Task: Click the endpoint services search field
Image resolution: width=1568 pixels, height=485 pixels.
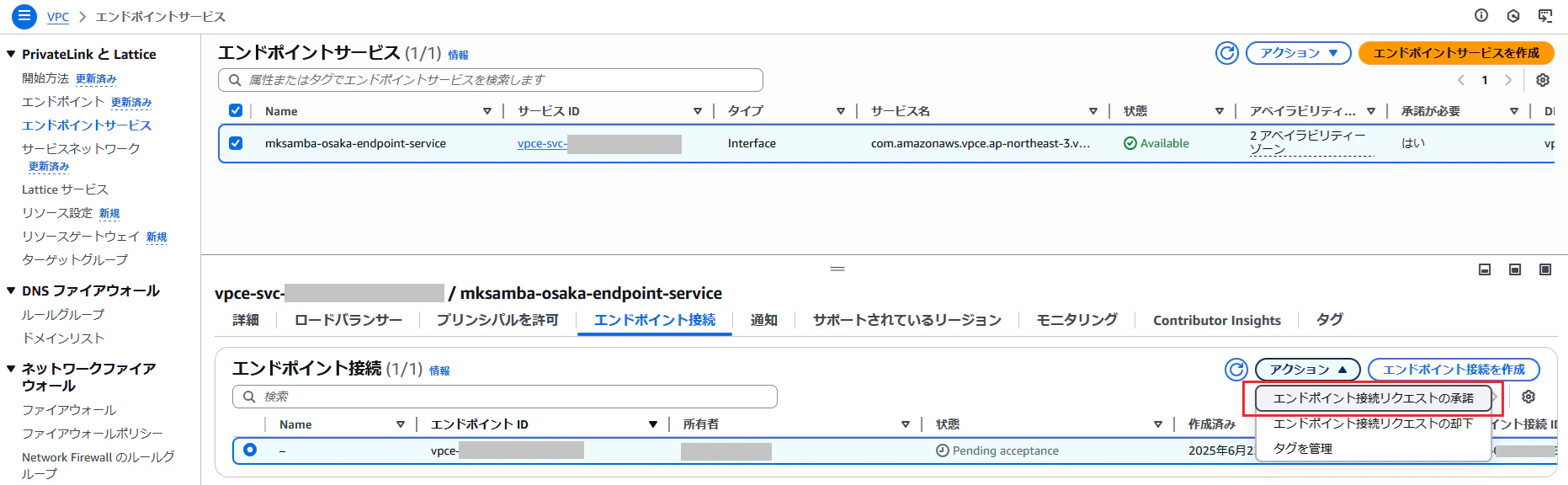Action: [x=491, y=80]
